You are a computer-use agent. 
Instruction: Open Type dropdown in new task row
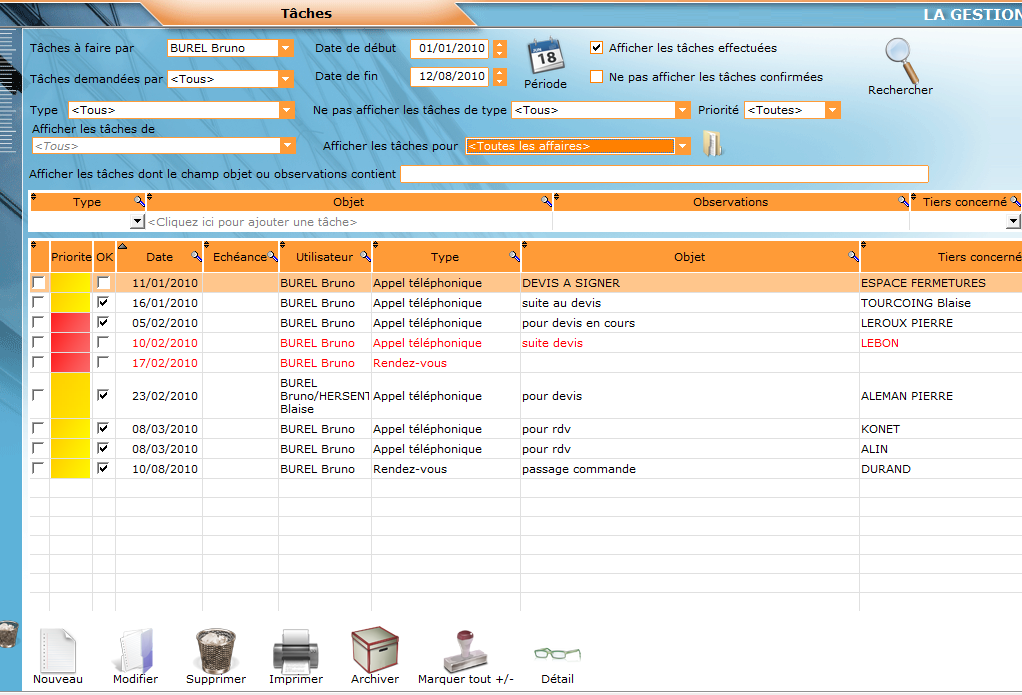point(137,222)
